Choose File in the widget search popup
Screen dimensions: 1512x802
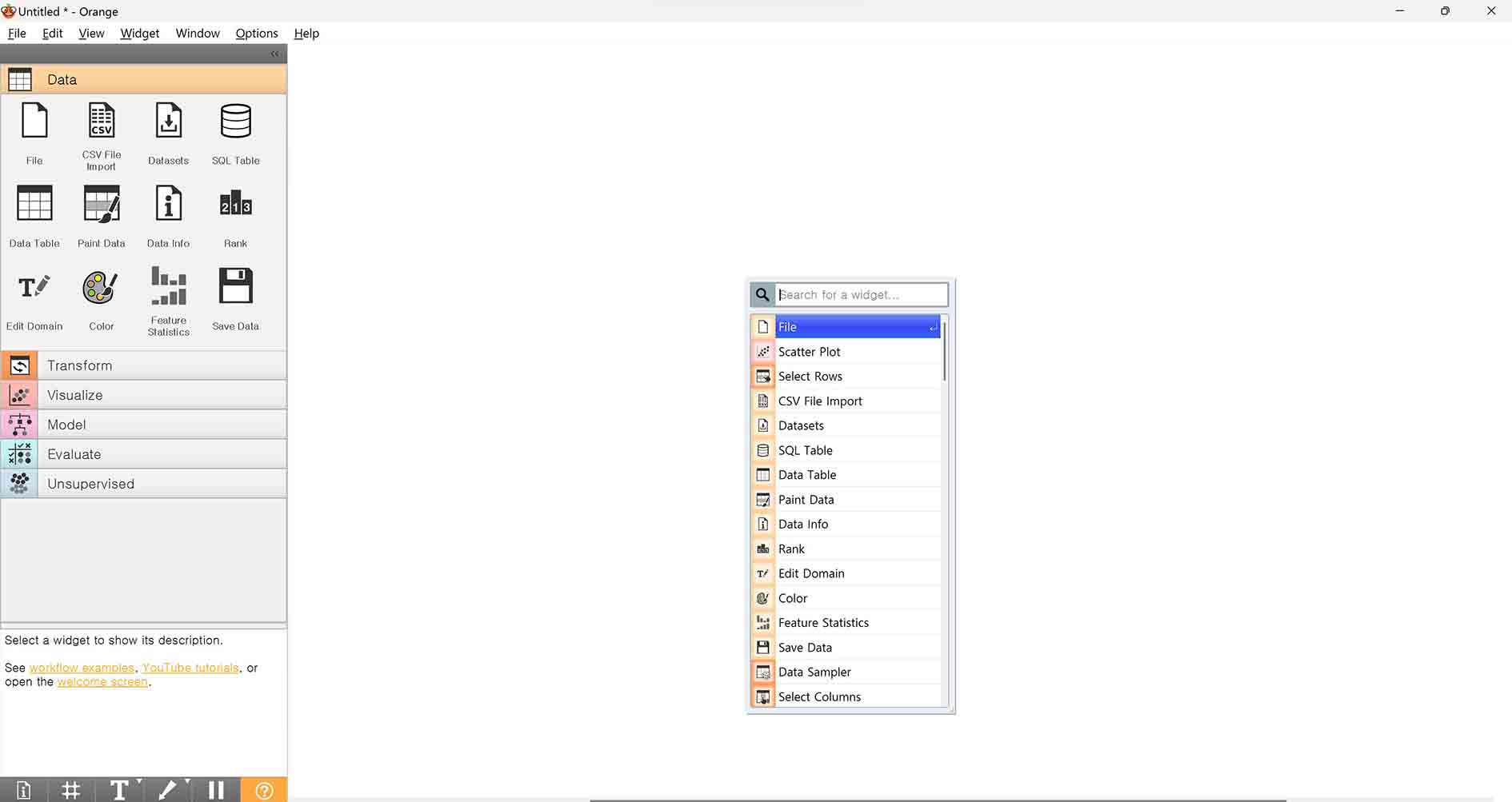[846, 326]
